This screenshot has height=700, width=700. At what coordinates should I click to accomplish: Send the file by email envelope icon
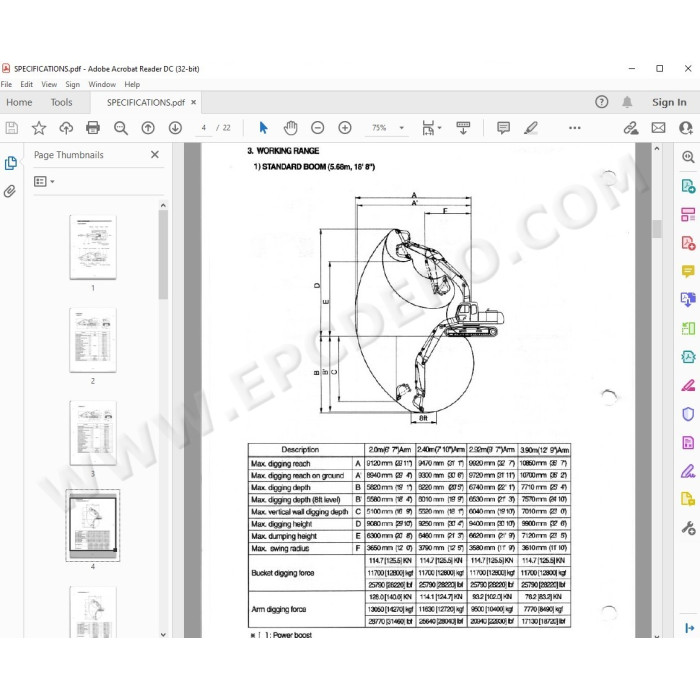(x=658, y=128)
